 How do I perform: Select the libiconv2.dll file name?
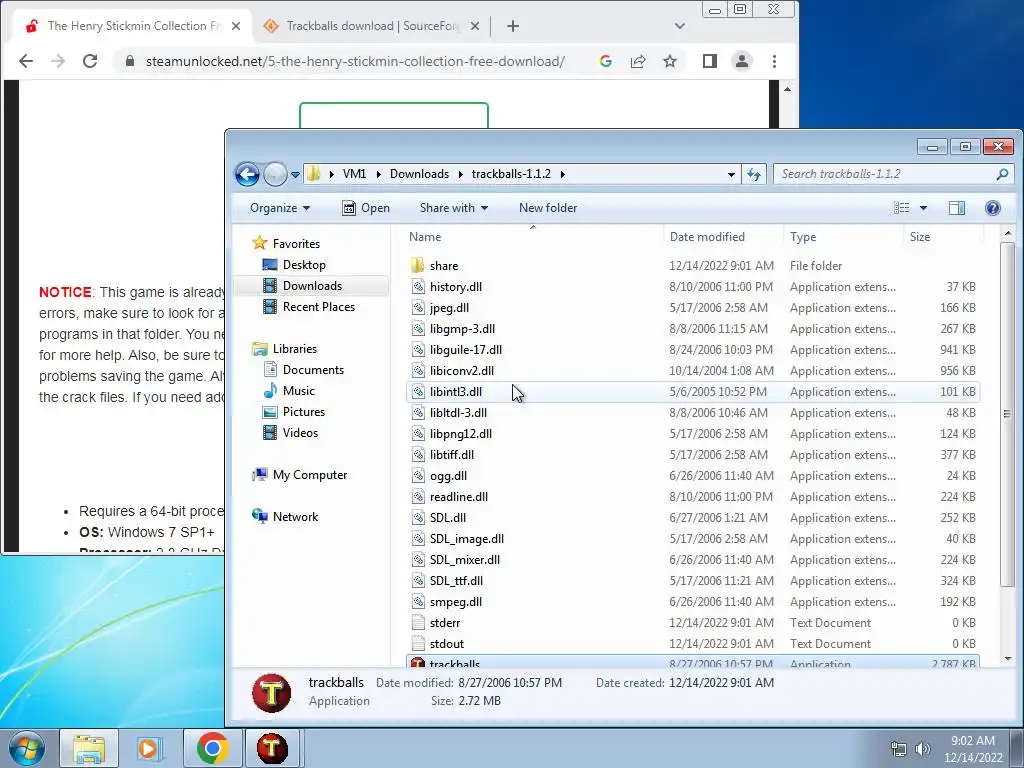[462, 370]
